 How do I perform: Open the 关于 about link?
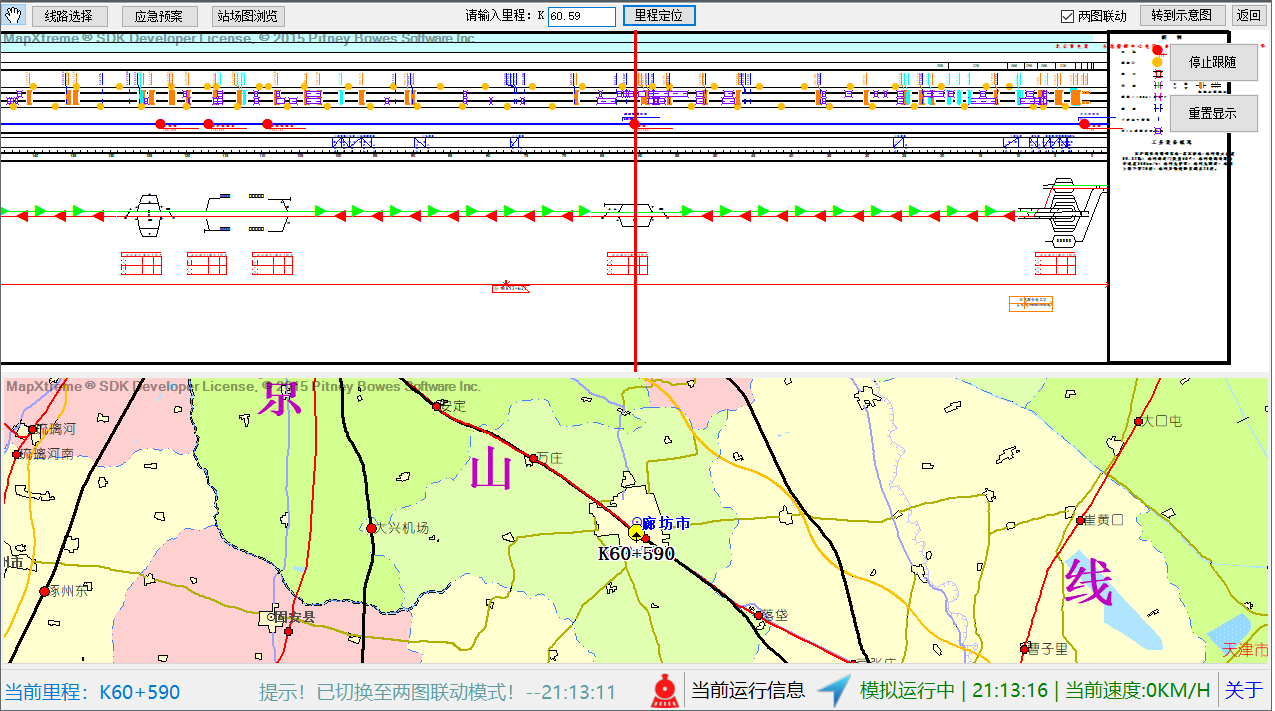coord(1244,690)
